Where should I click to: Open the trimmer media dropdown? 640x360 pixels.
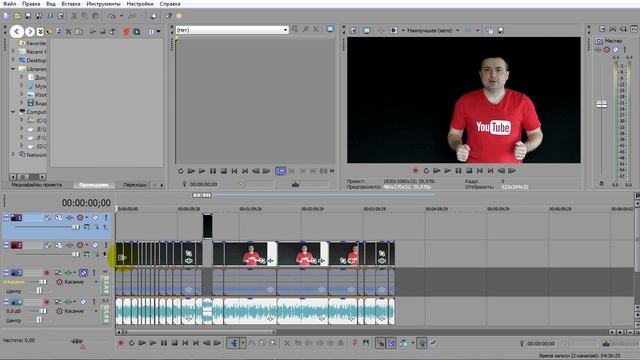(x=285, y=30)
